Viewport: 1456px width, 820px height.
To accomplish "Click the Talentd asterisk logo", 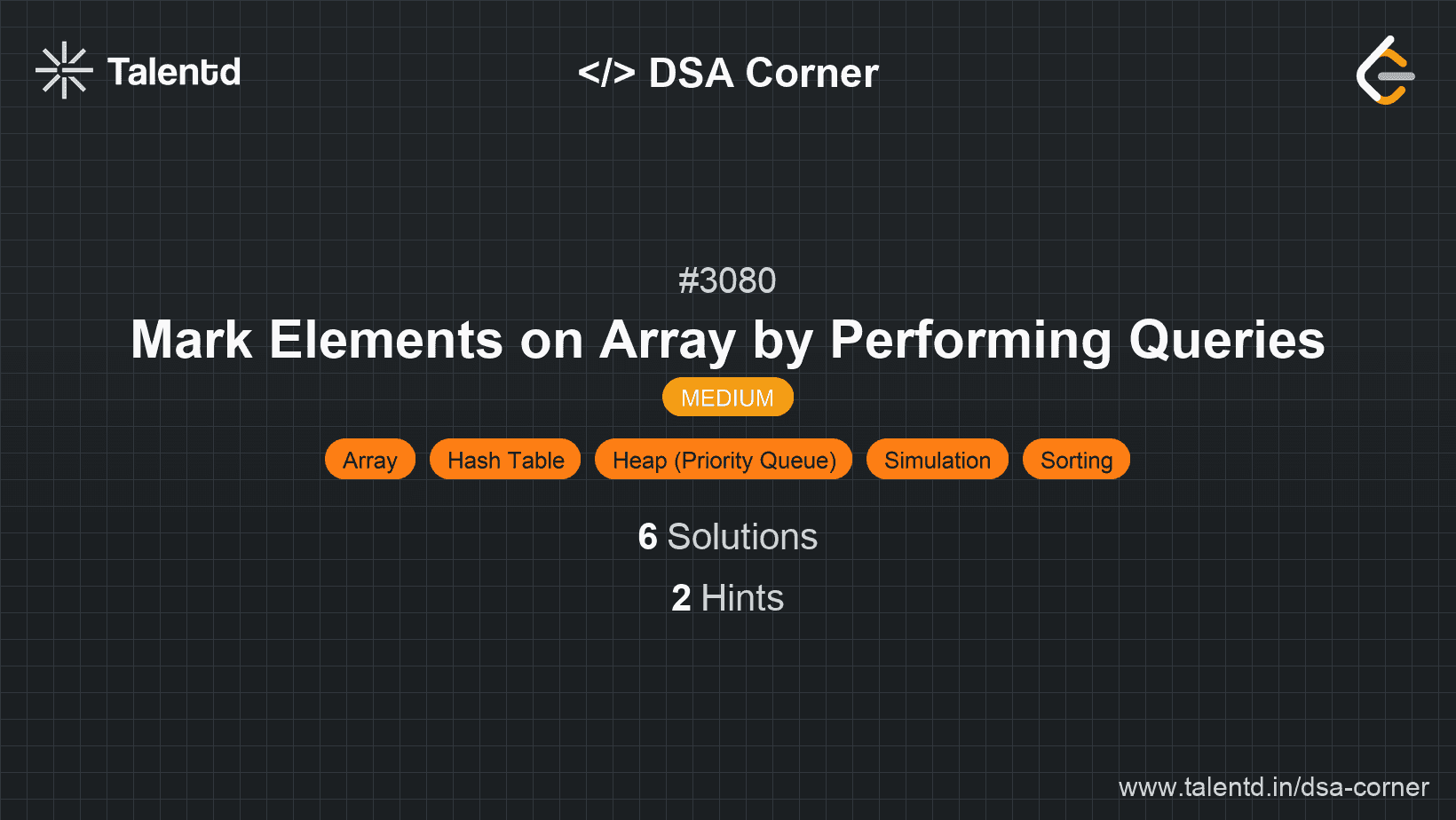I will pyautogui.click(x=63, y=70).
